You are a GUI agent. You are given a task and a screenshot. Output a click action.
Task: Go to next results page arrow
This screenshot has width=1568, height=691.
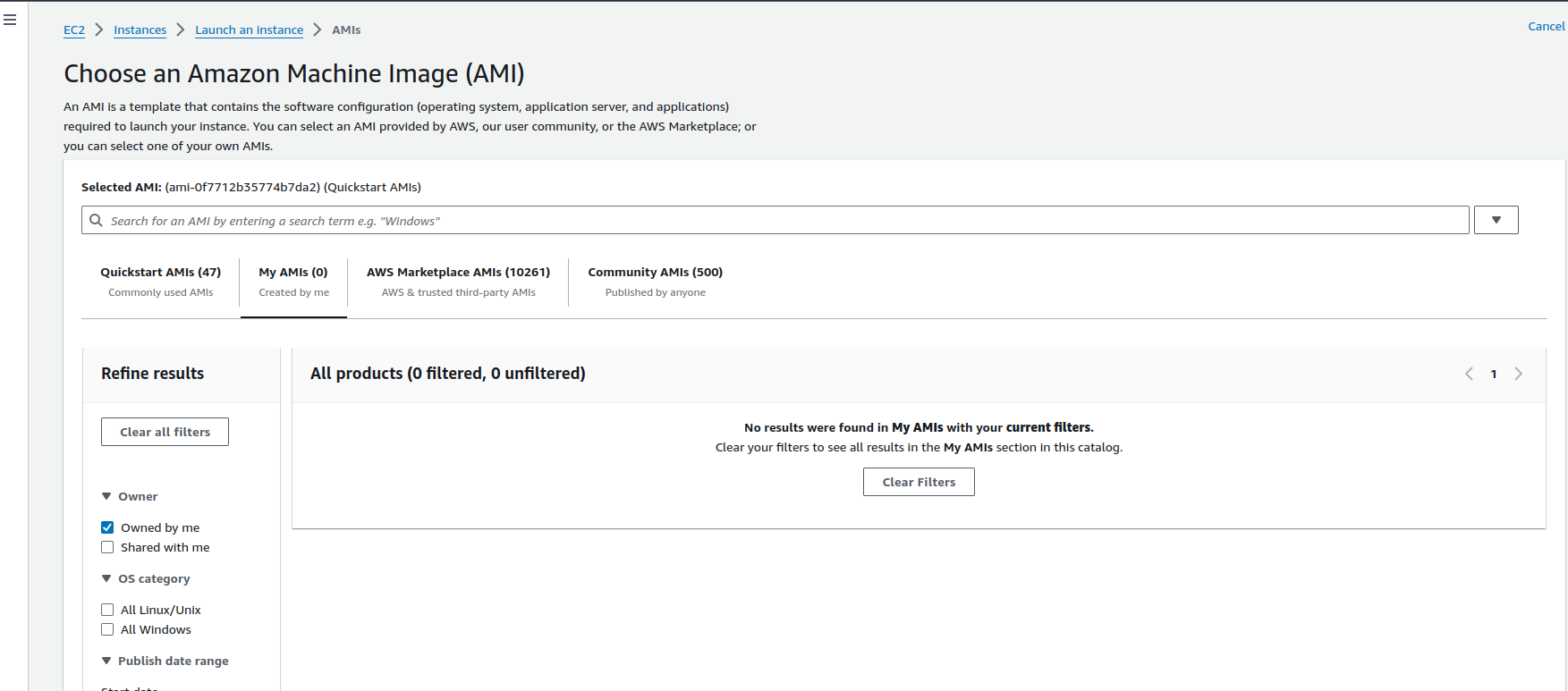click(x=1518, y=374)
